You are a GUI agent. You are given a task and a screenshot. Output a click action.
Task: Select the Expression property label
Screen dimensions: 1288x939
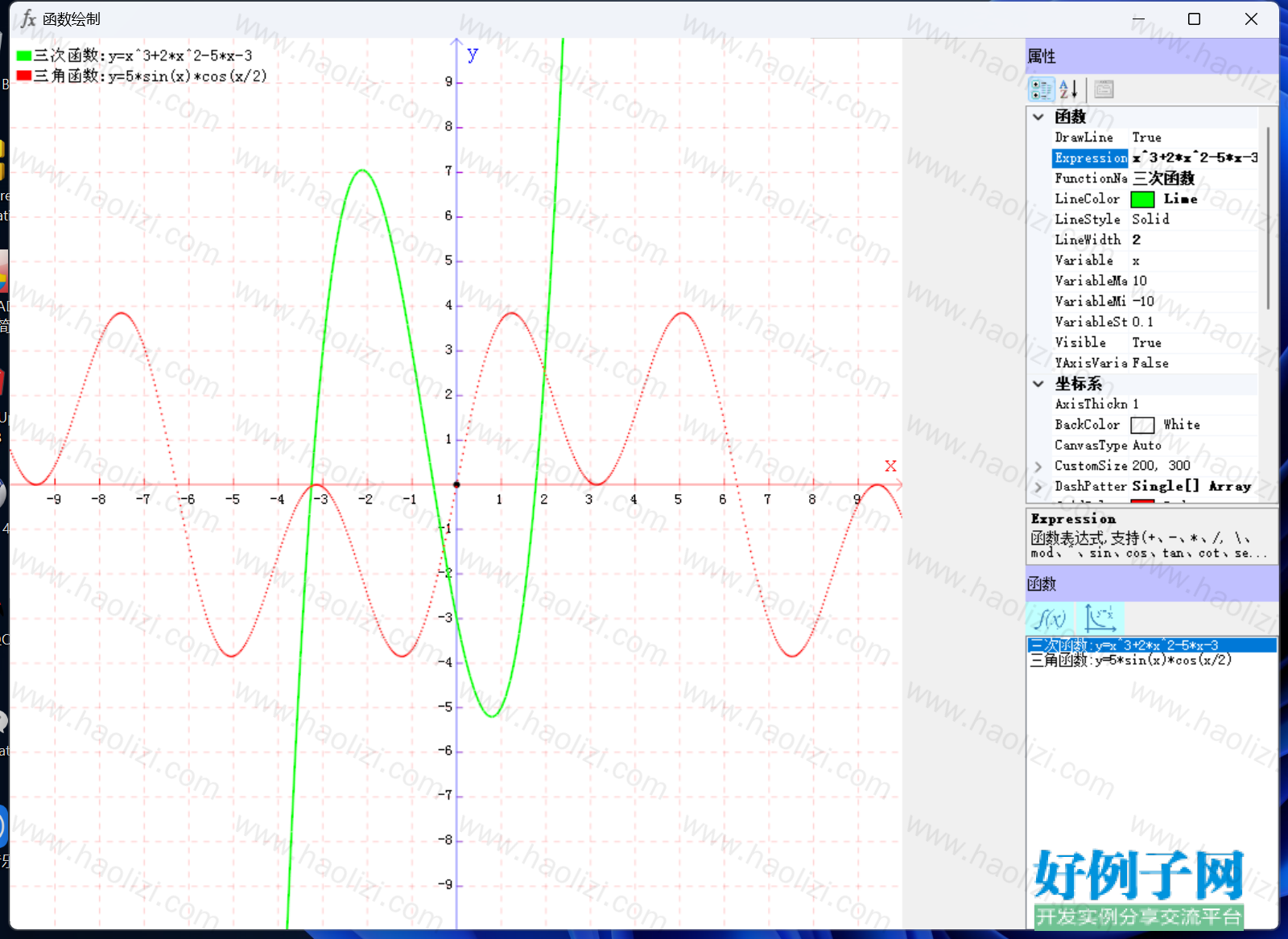pos(1090,158)
